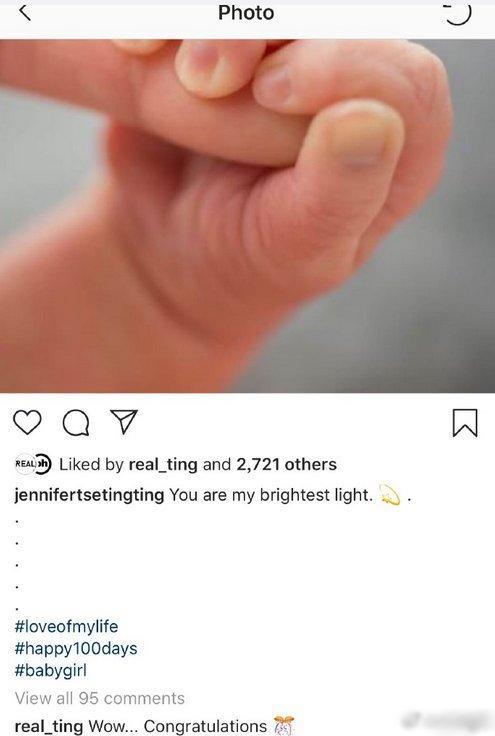Image resolution: width=495 pixels, height=736 pixels.
Task: Tap the back arrow icon
Action: (x=25, y=12)
